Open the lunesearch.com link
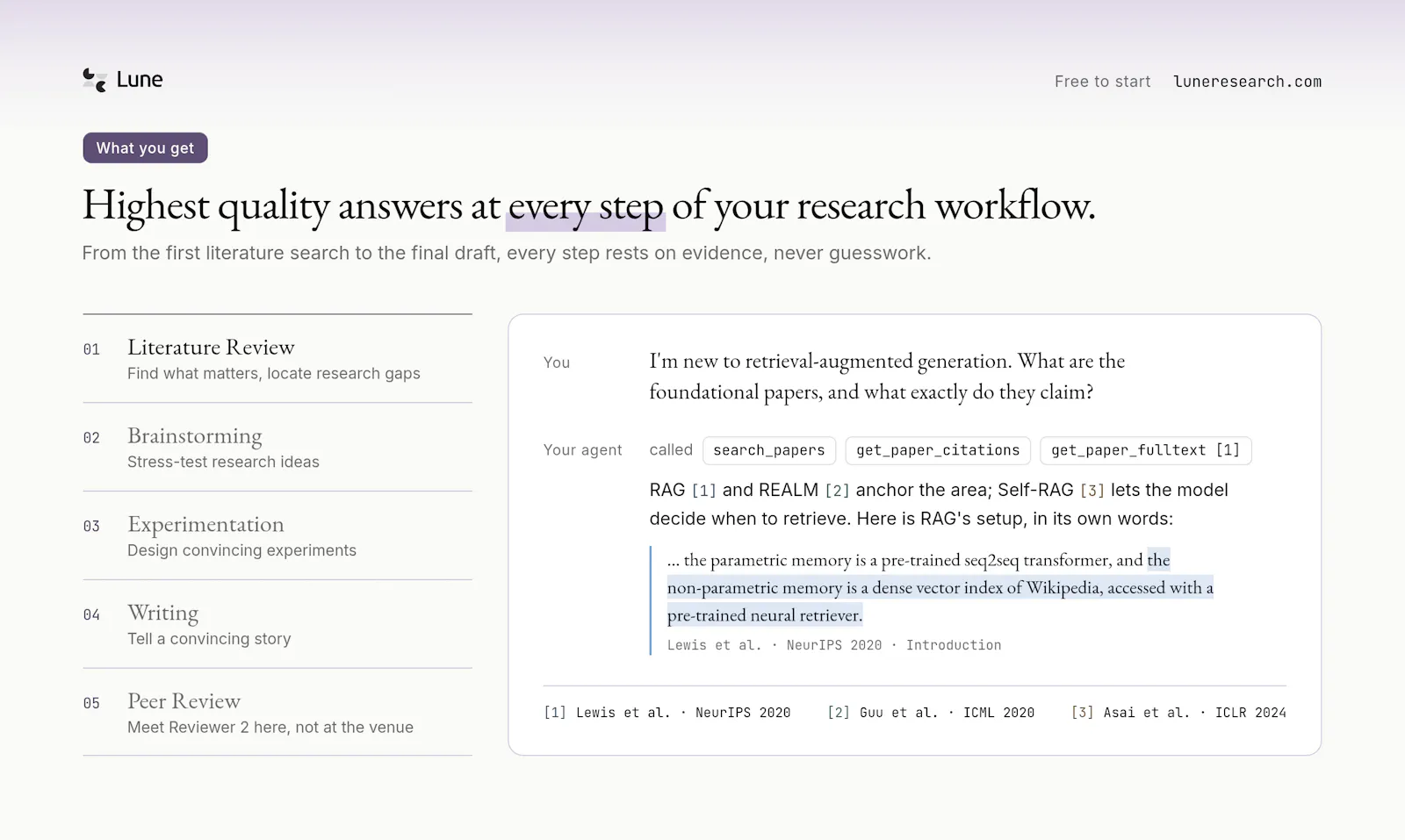Screen dimensions: 1405x840 pos(1247,82)
